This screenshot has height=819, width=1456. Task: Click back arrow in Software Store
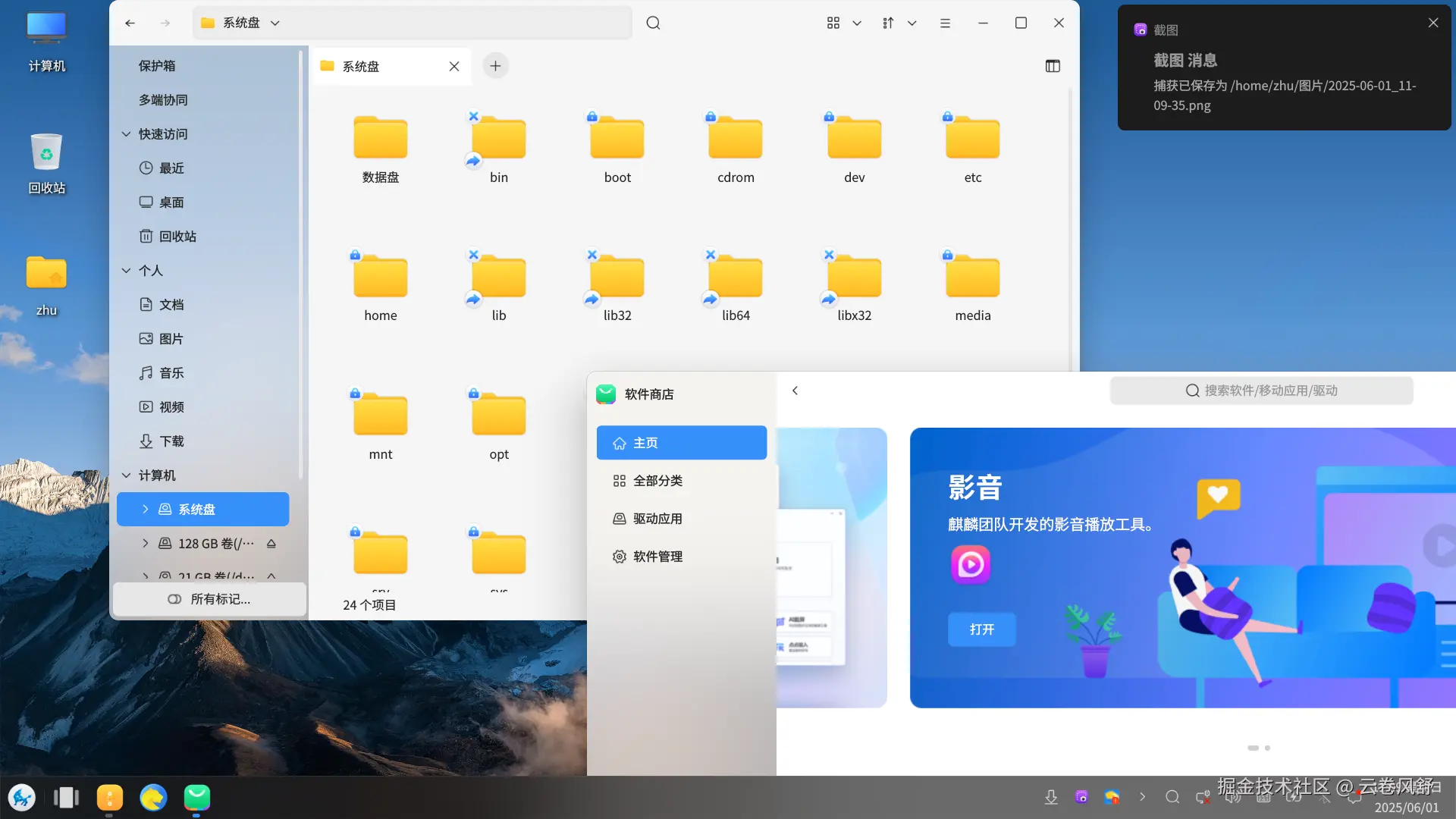coord(795,391)
